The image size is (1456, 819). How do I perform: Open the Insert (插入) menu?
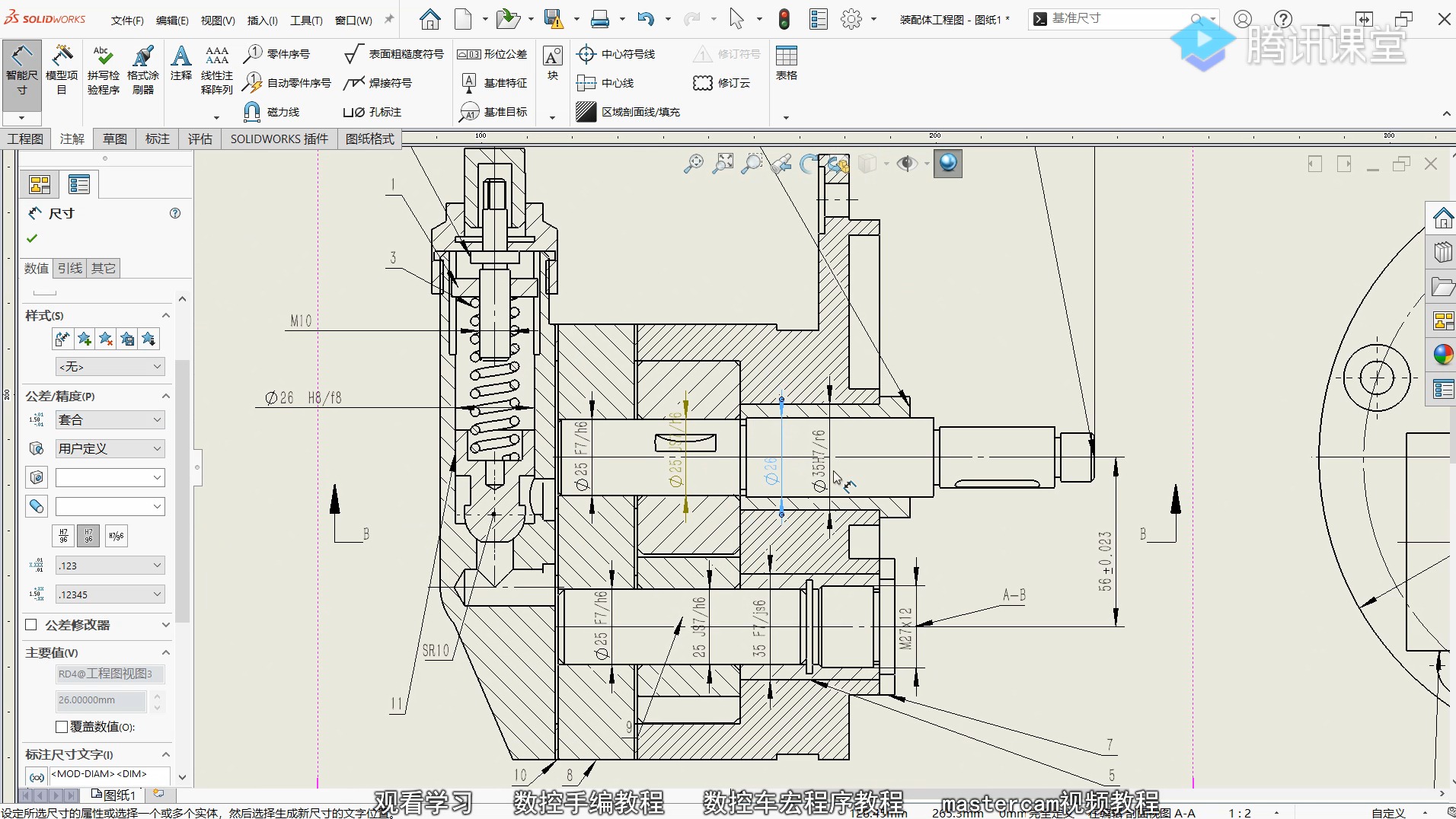(262, 21)
